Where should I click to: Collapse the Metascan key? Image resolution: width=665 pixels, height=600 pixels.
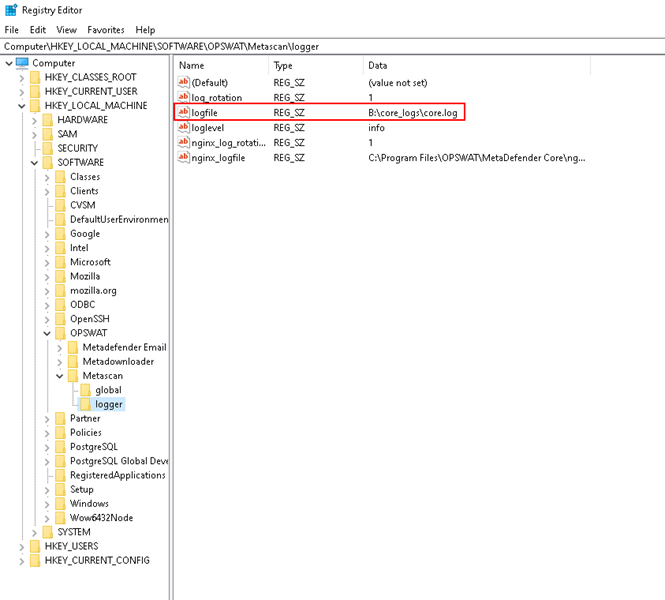(59, 376)
